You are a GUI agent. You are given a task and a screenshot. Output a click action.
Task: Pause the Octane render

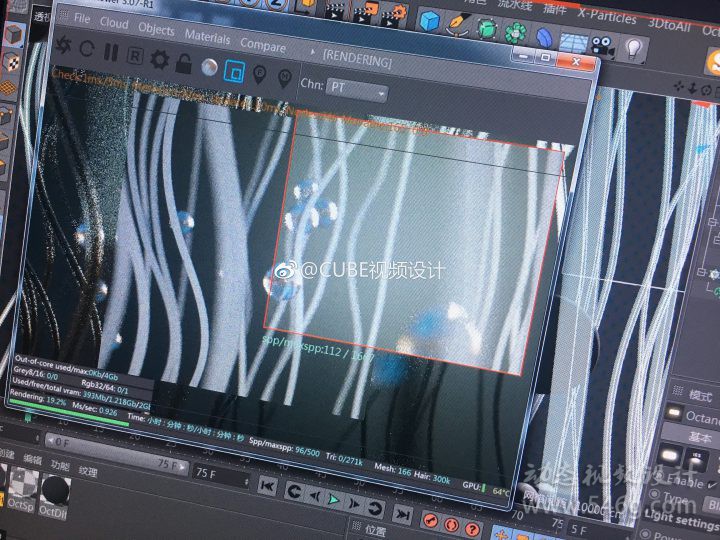tap(111, 52)
